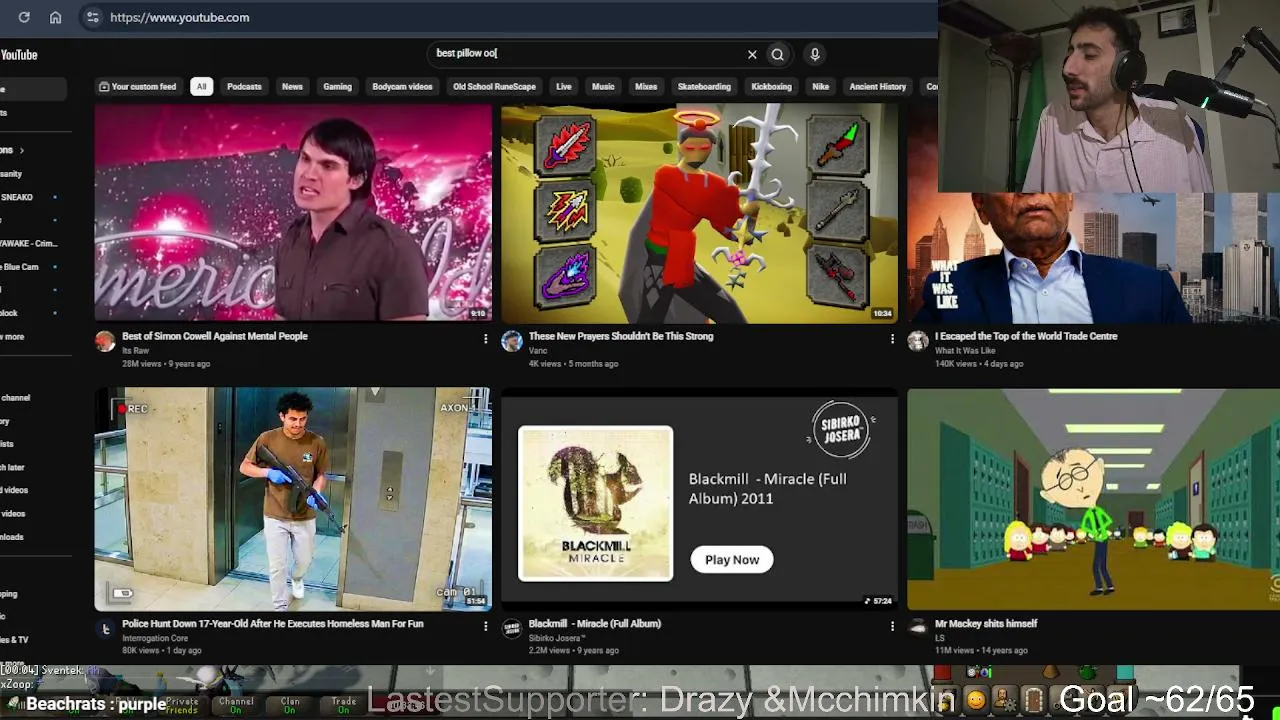This screenshot has width=1280, height=720.
Task: Play the RuneScape prayers video thumbnail
Action: [x=699, y=213]
